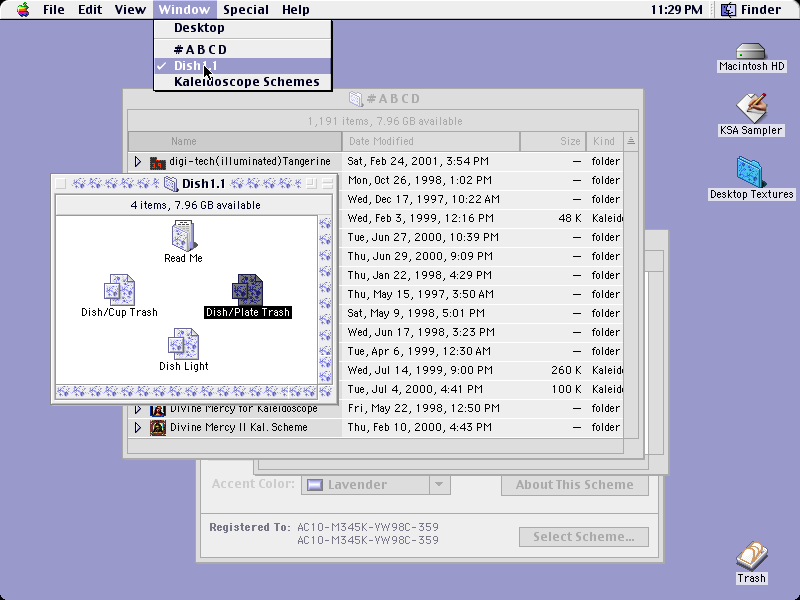
Task: Open the View menu
Action: point(130,10)
